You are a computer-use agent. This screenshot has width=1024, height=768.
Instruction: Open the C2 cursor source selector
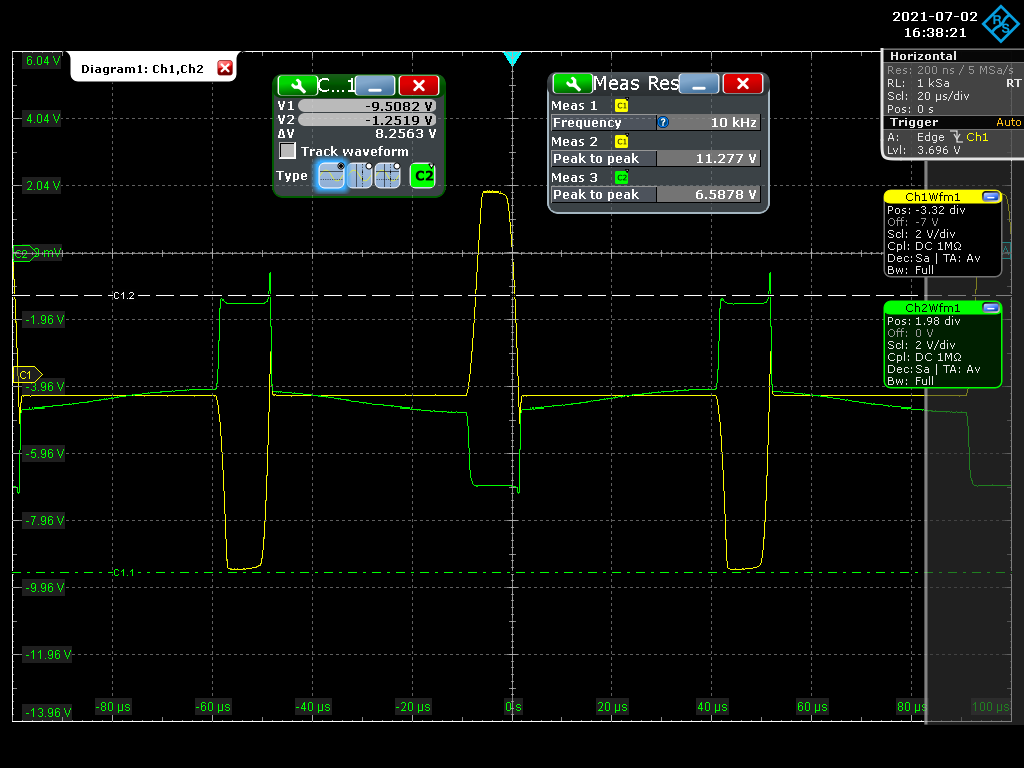pyautogui.click(x=424, y=176)
